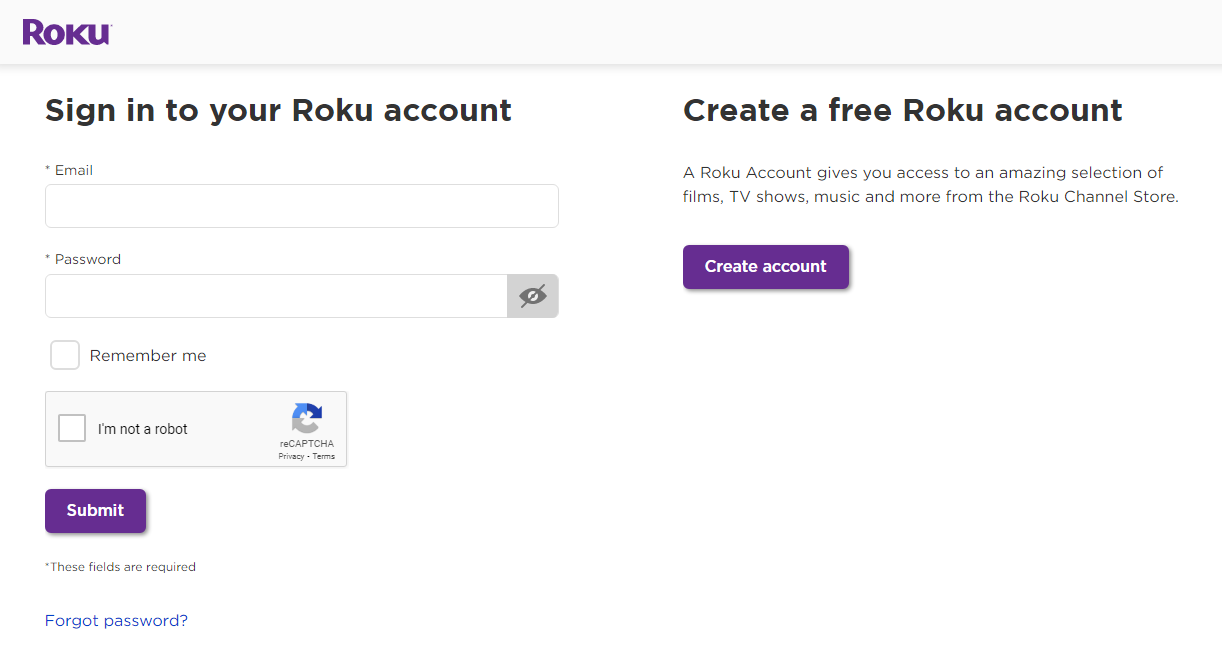Click the Create account button
The image size is (1222, 654).
click(x=765, y=267)
